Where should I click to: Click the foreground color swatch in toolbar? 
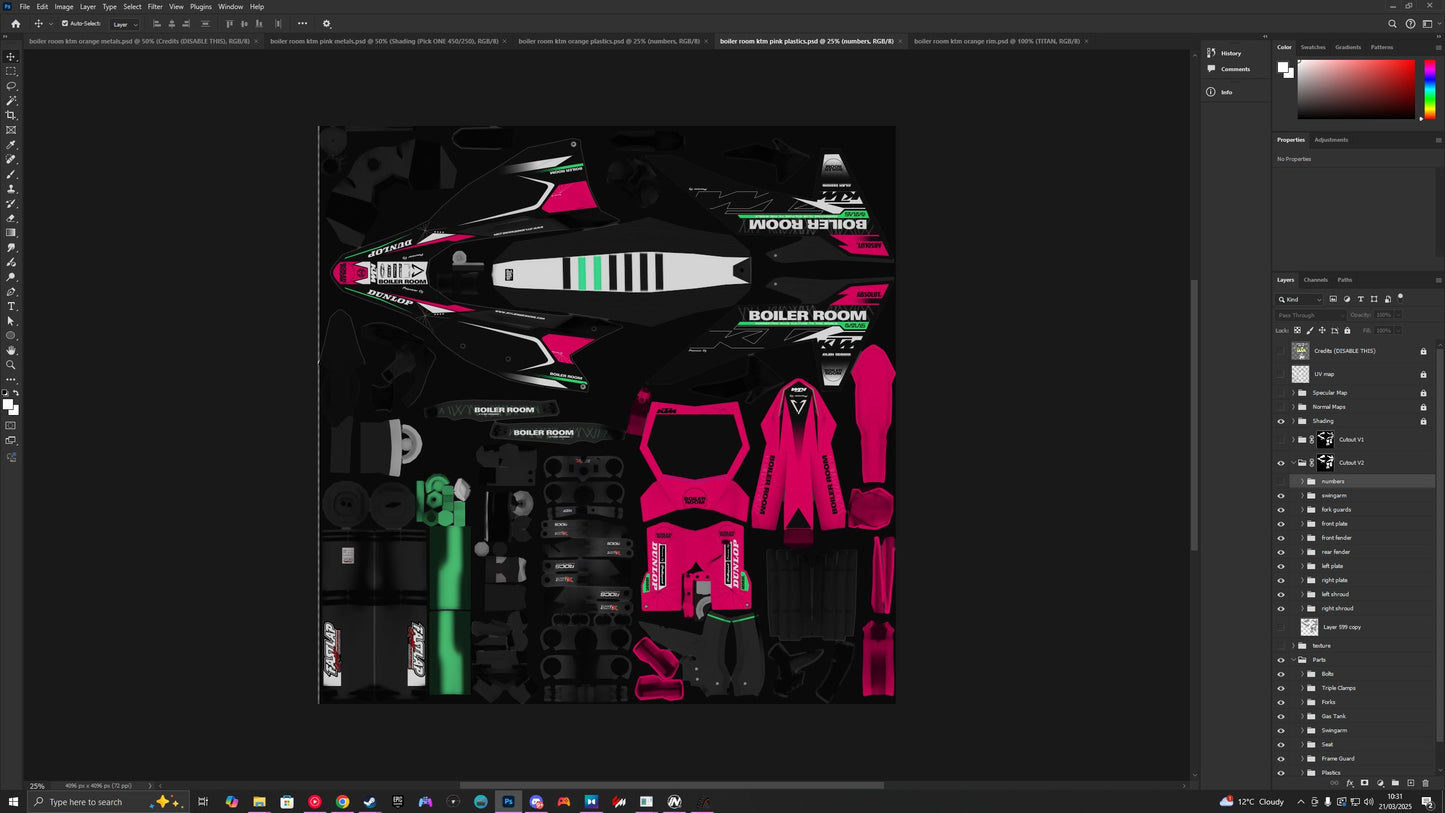pyautogui.click(x=7, y=405)
